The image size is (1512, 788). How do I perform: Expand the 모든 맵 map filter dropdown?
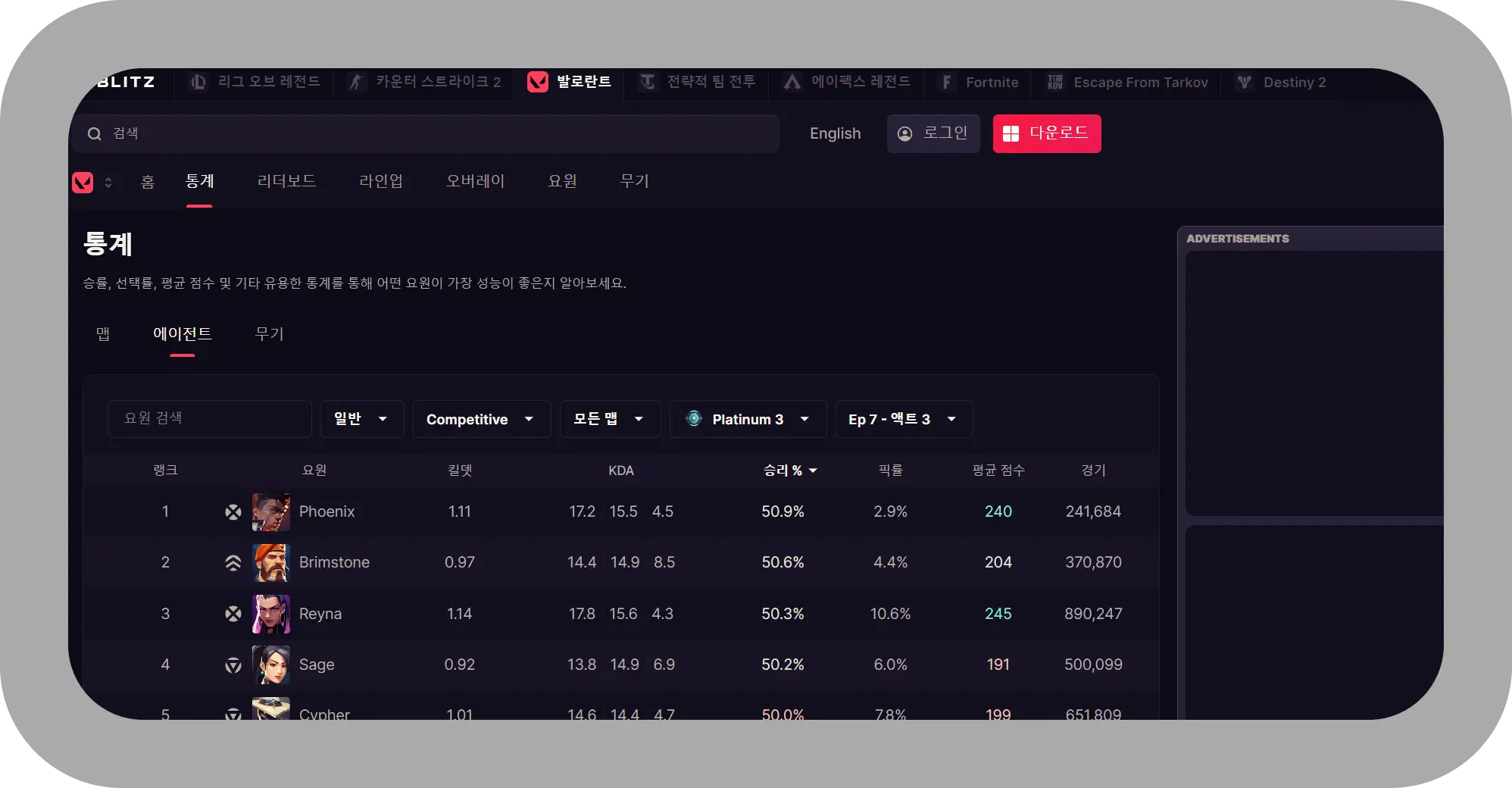click(x=610, y=419)
